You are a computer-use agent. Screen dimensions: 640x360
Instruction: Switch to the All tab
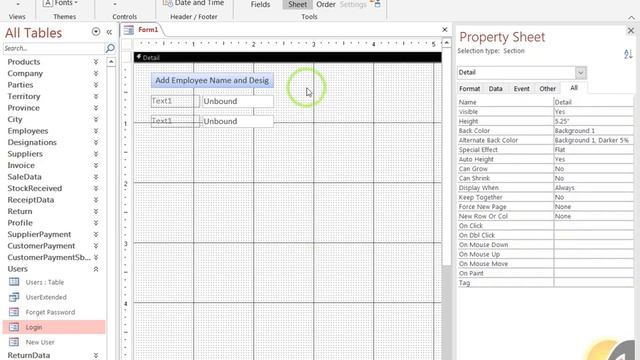click(x=574, y=88)
